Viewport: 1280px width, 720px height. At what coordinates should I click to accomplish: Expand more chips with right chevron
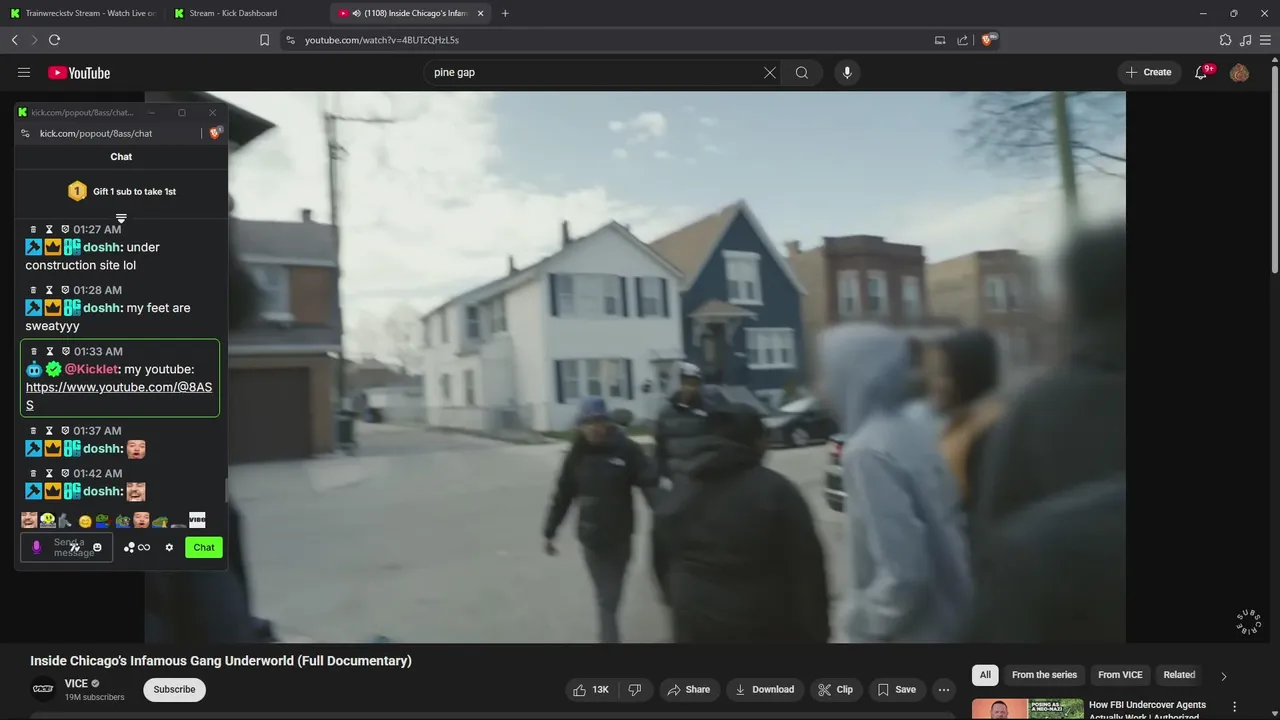tap(1223, 676)
